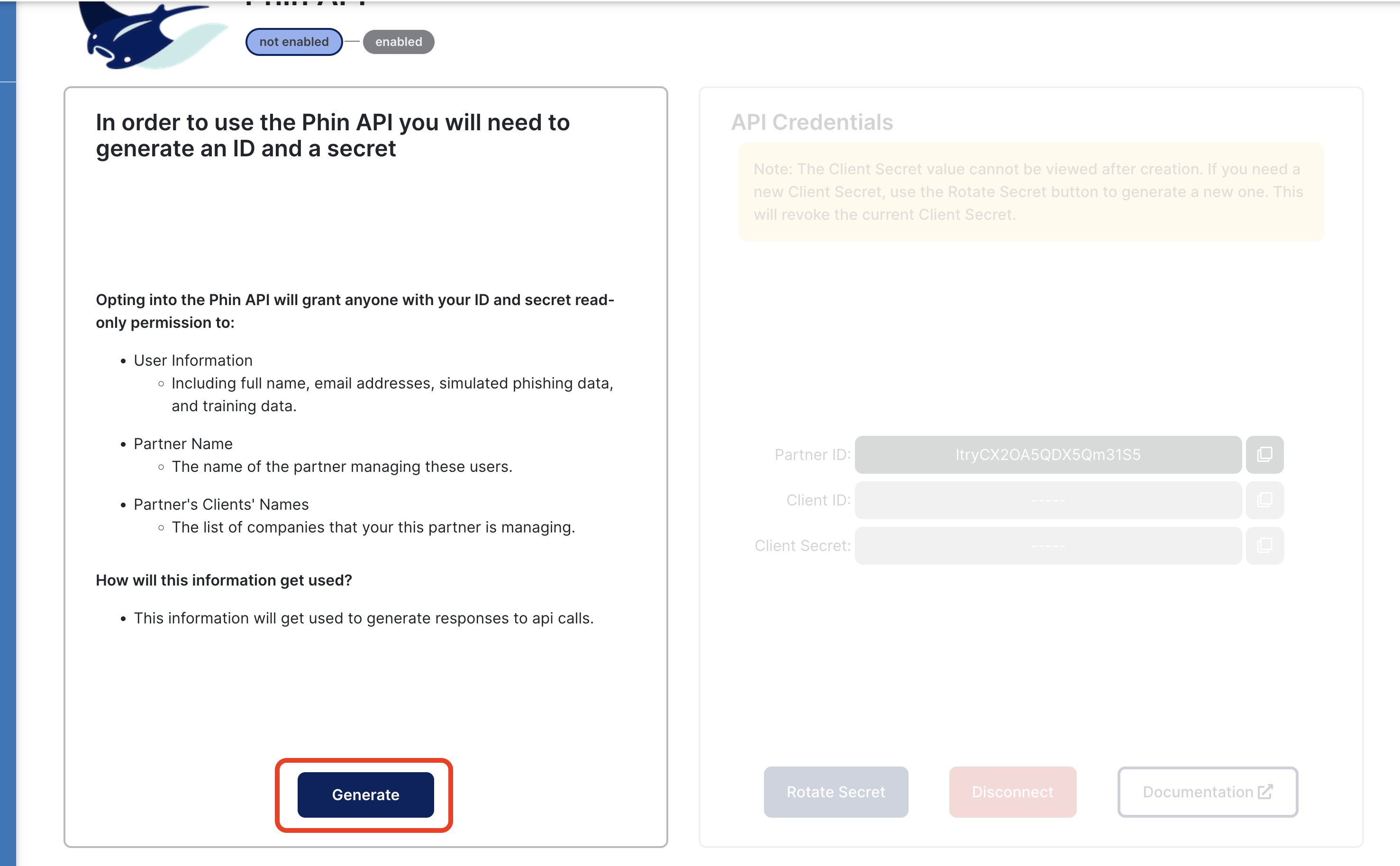Image resolution: width=1400 pixels, height=866 pixels.
Task: Select the 'not enabled' status pill
Action: click(x=294, y=42)
